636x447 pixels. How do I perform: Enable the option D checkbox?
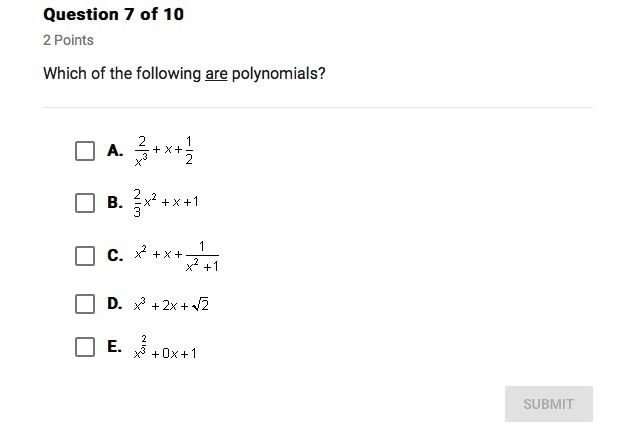[x=85, y=304]
